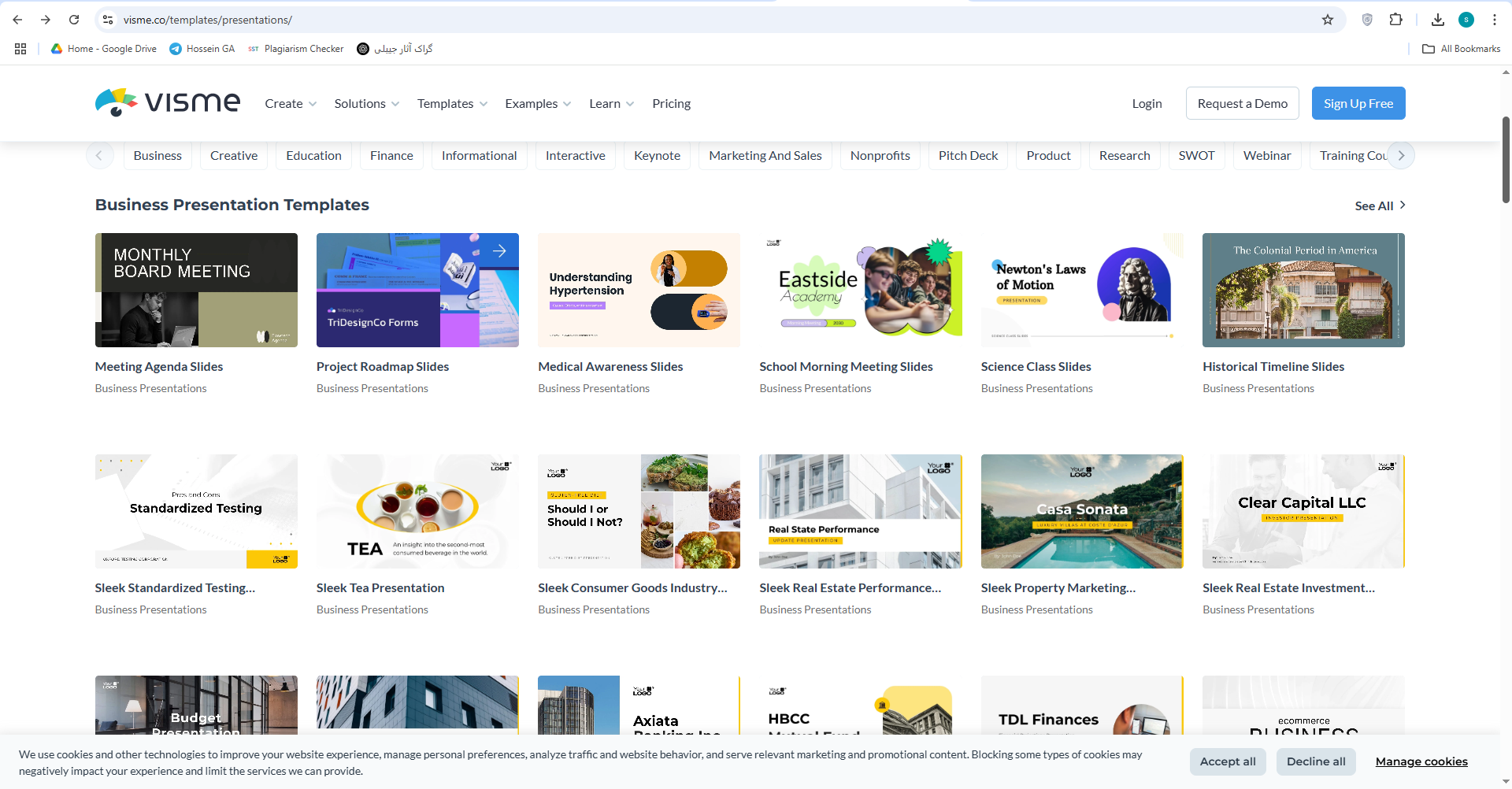The width and height of the screenshot is (1512, 789).
Task: Open the Pricing page
Action: pos(671,104)
